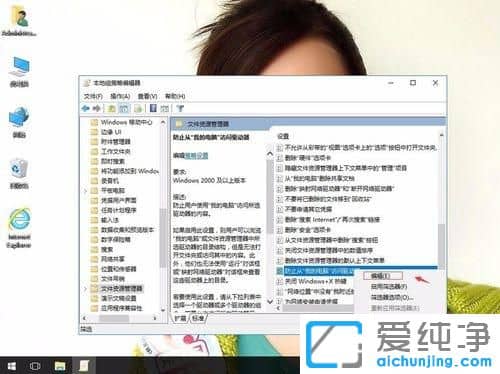
Task: Expand the 文件资源管理器 tree node arrow
Action: tap(85, 289)
